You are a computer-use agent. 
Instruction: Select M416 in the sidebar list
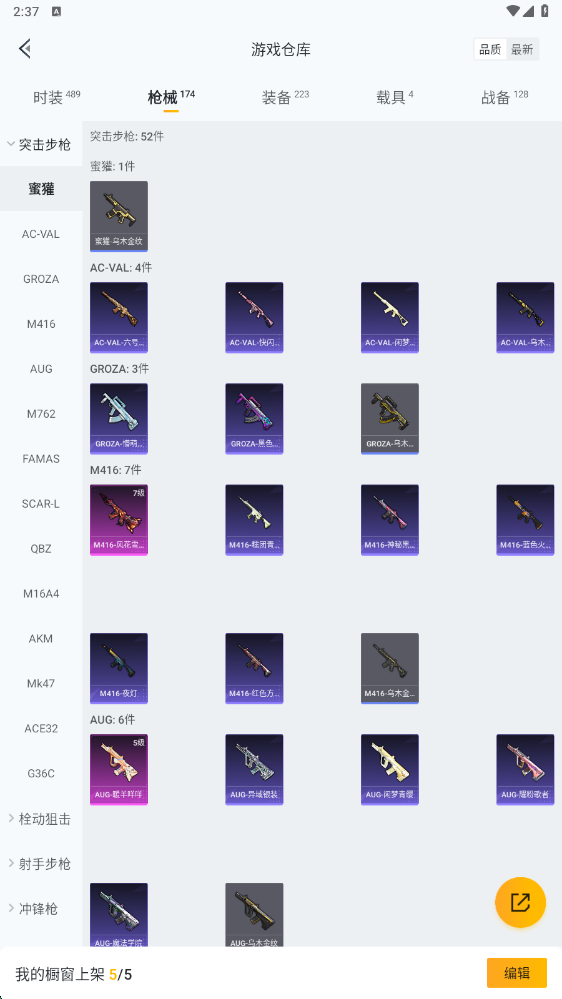pyautogui.click(x=41, y=324)
